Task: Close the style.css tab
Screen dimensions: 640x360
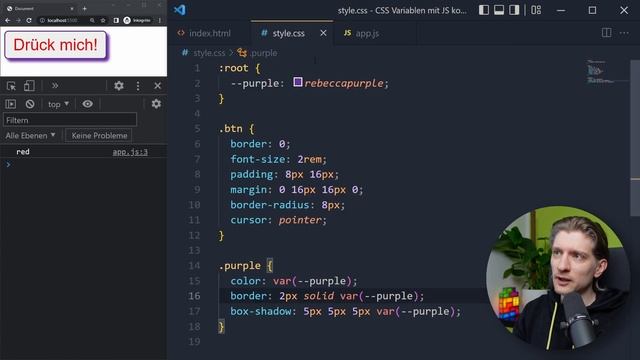Action: [x=323, y=33]
